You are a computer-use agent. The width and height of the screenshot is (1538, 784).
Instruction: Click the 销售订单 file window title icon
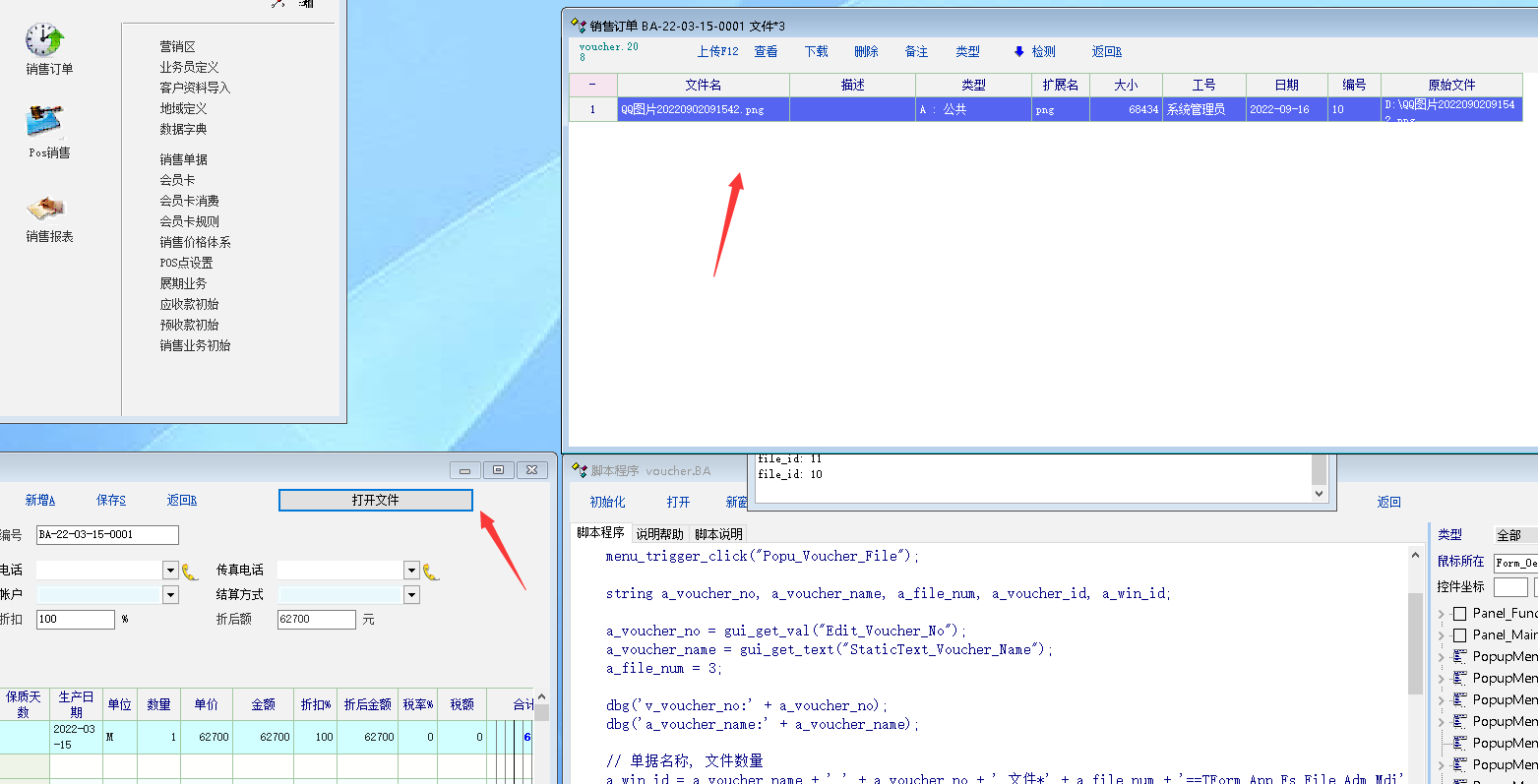[579, 26]
